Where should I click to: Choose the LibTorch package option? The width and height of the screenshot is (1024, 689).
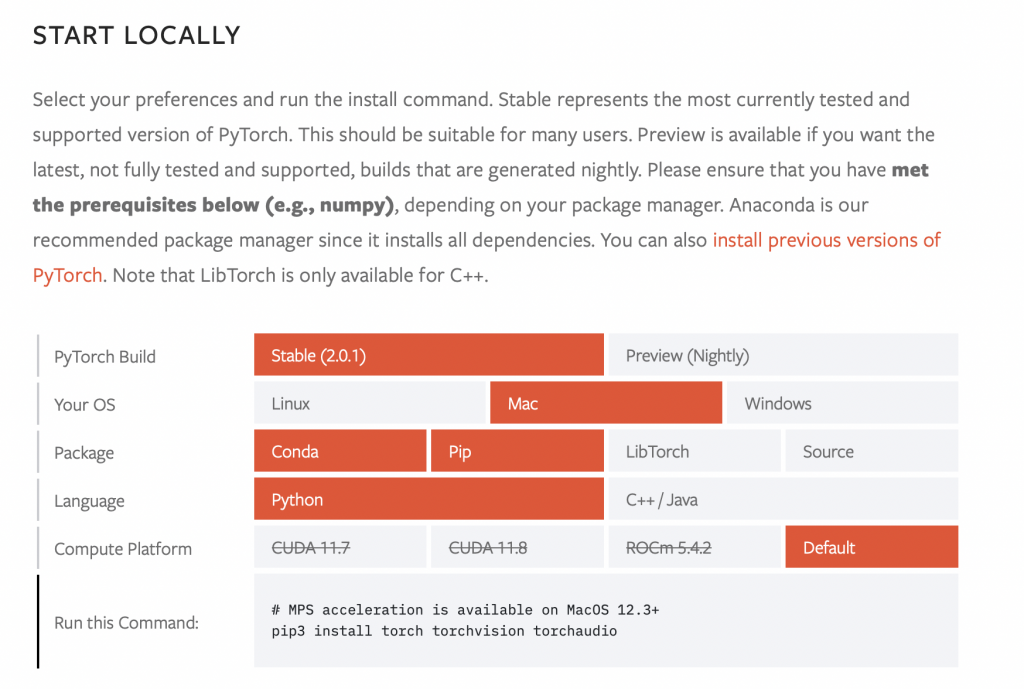694,451
